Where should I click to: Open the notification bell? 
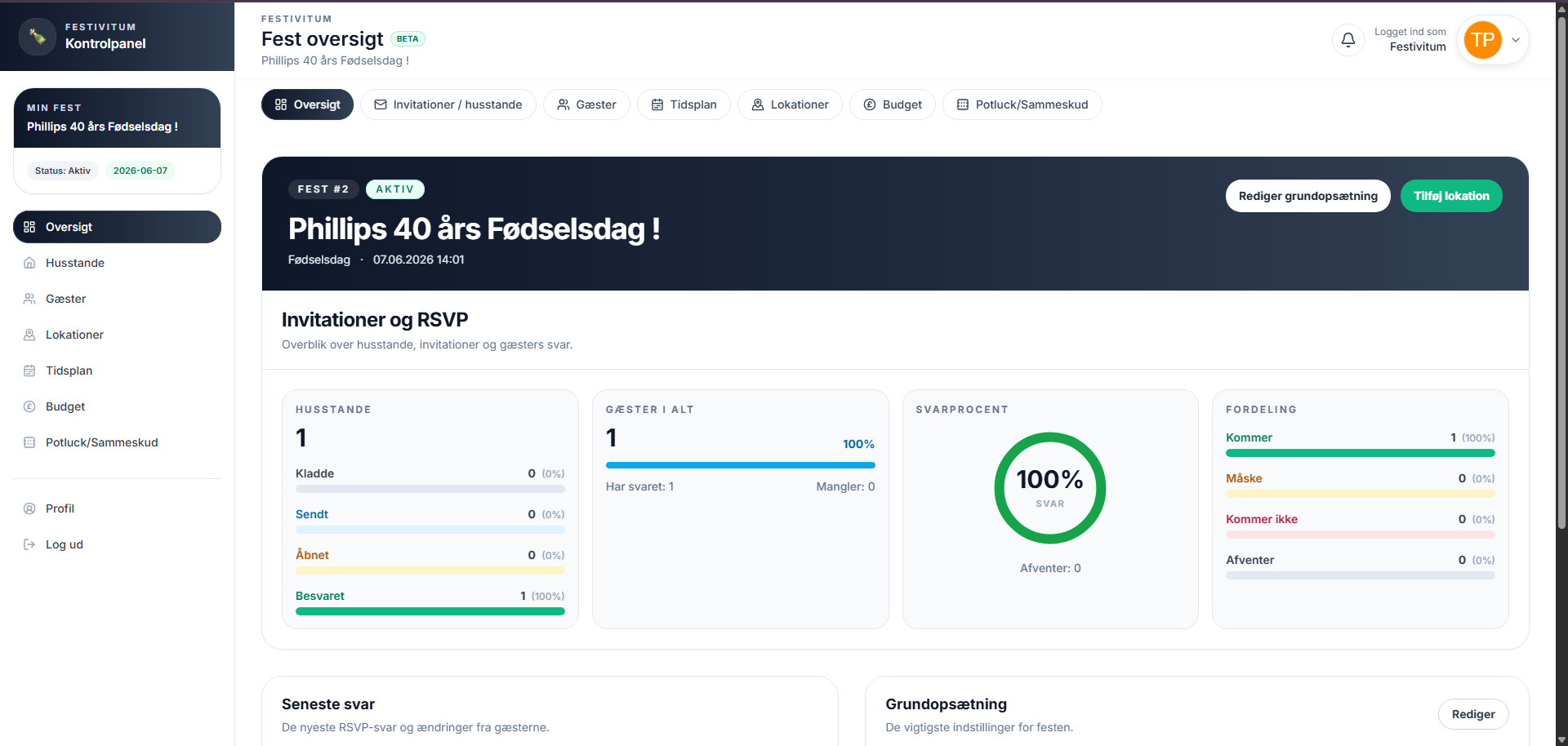click(1347, 39)
